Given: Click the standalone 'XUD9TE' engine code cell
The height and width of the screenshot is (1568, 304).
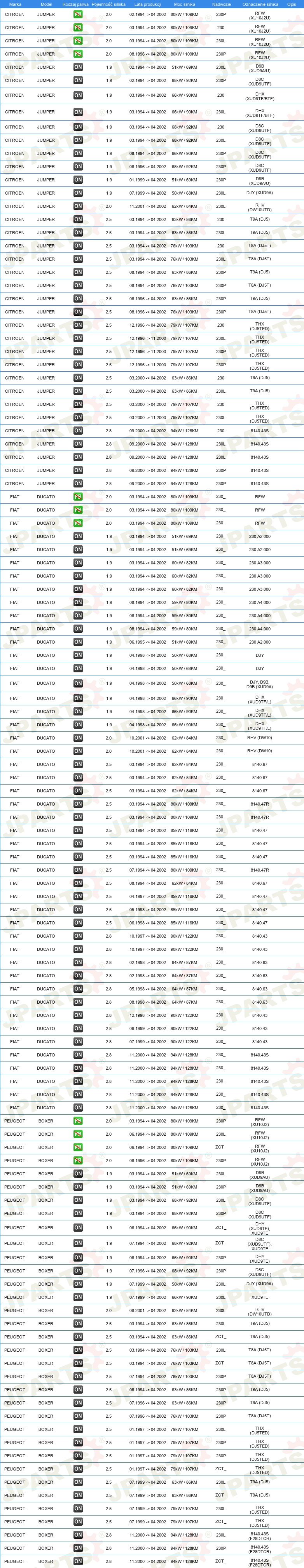Looking at the screenshot, I should (260, 1297).
